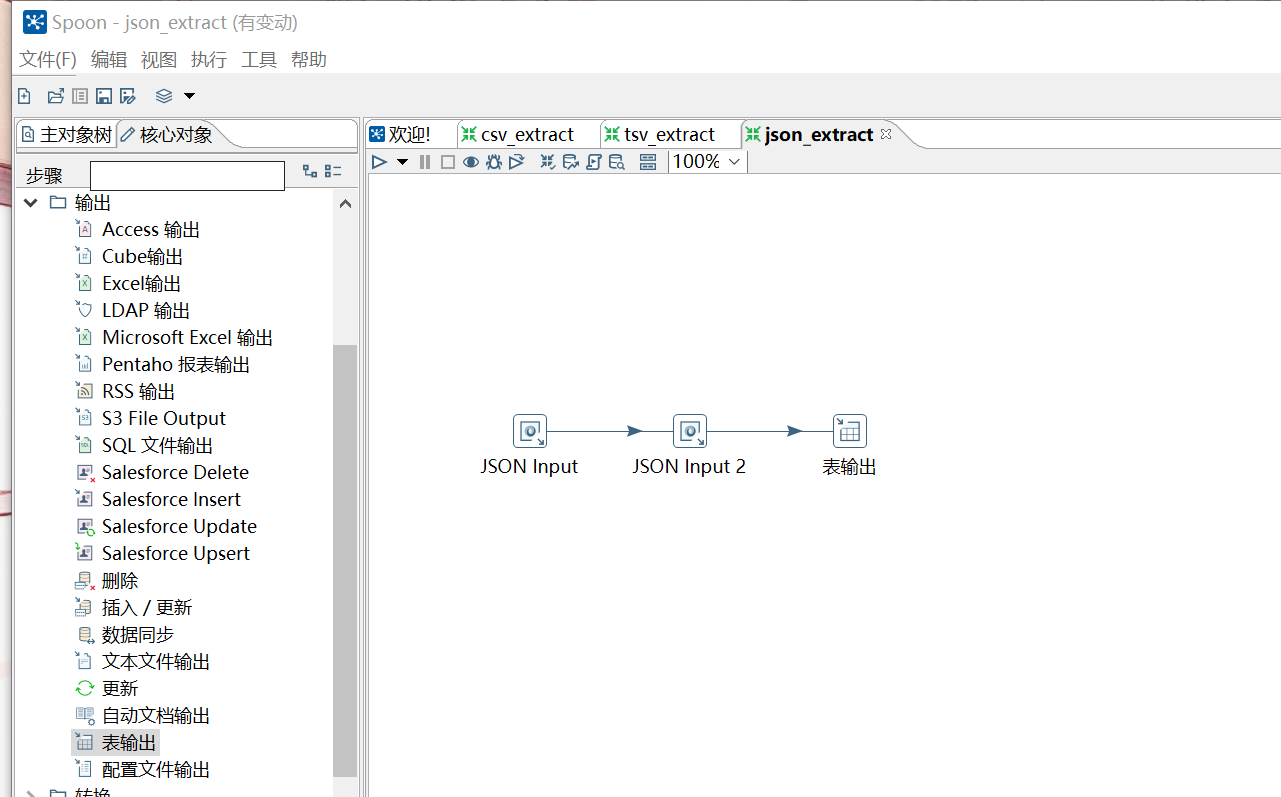Screen dimensions: 1281x797
Task: Open the perspectives dropdown arrow
Action: pyautogui.click(x=189, y=96)
